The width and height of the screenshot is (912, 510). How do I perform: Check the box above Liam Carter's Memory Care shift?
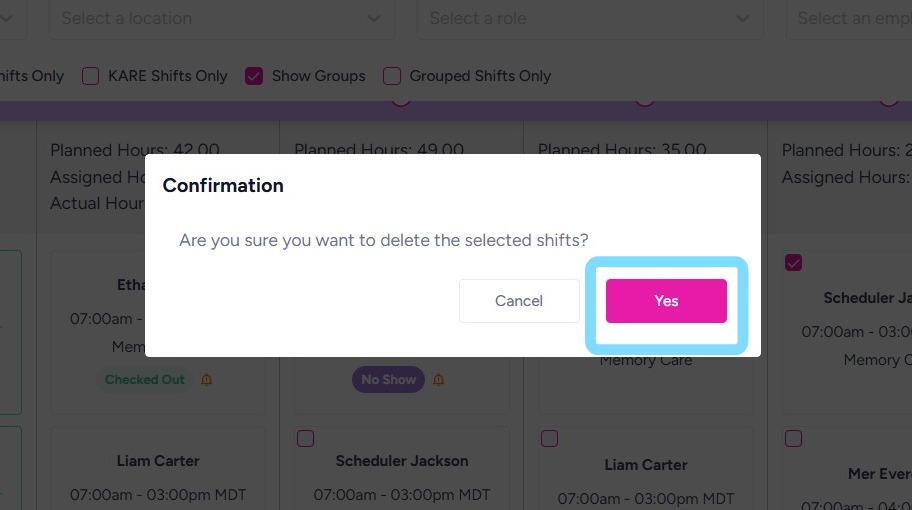click(549, 438)
